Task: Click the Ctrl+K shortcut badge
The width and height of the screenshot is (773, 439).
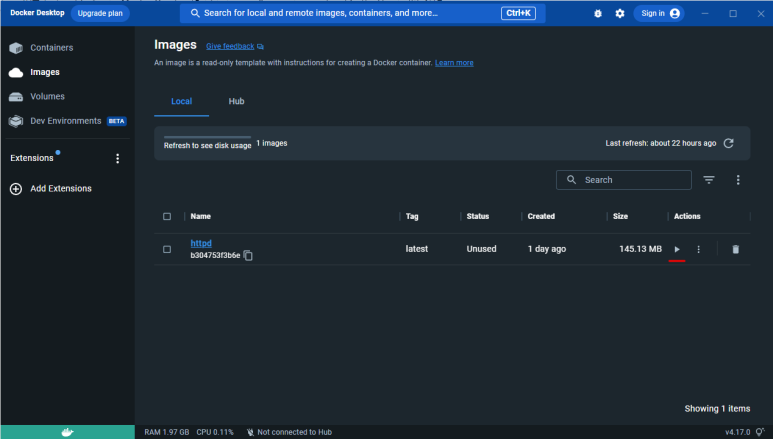Action: tap(518, 13)
